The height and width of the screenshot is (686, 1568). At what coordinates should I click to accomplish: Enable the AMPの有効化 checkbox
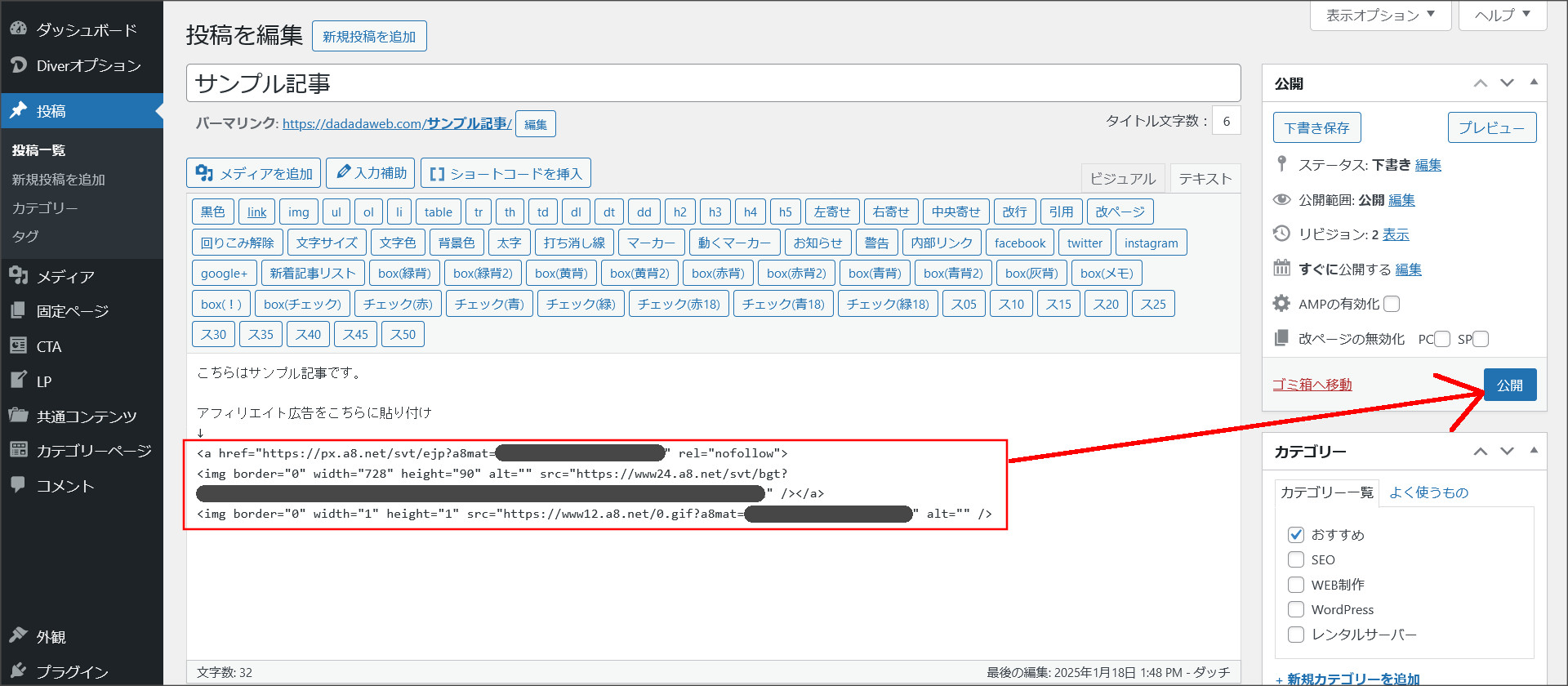pyautogui.click(x=1392, y=304)
